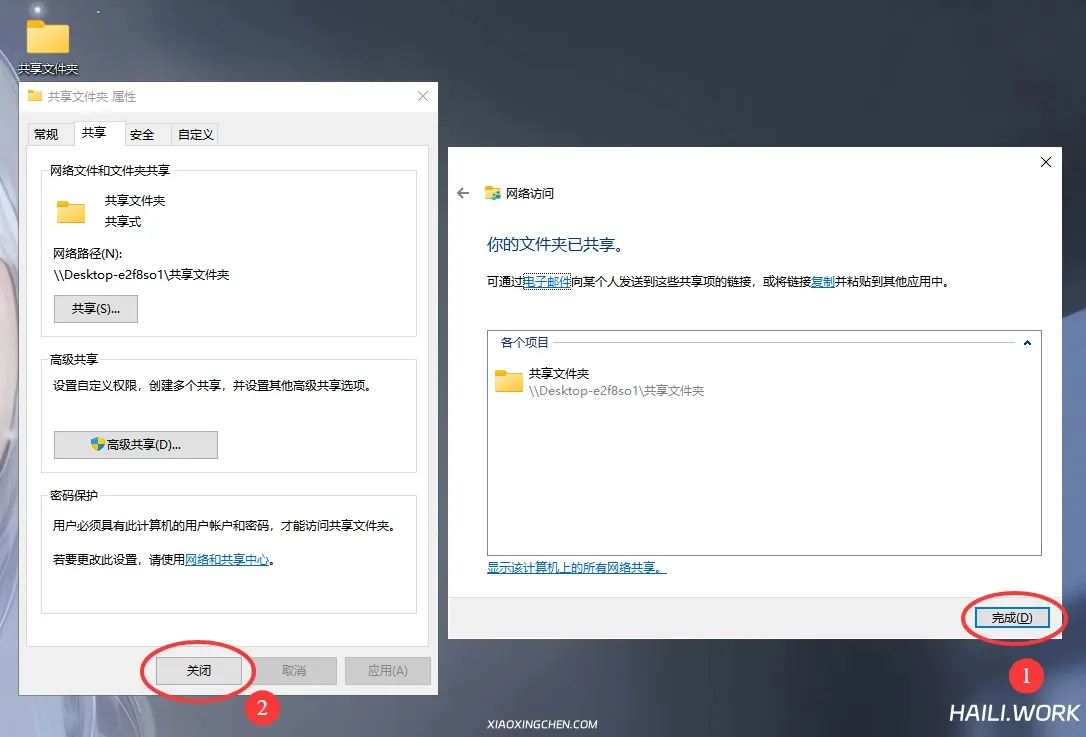Open 高级共享(D)... settings

(135, 445)
